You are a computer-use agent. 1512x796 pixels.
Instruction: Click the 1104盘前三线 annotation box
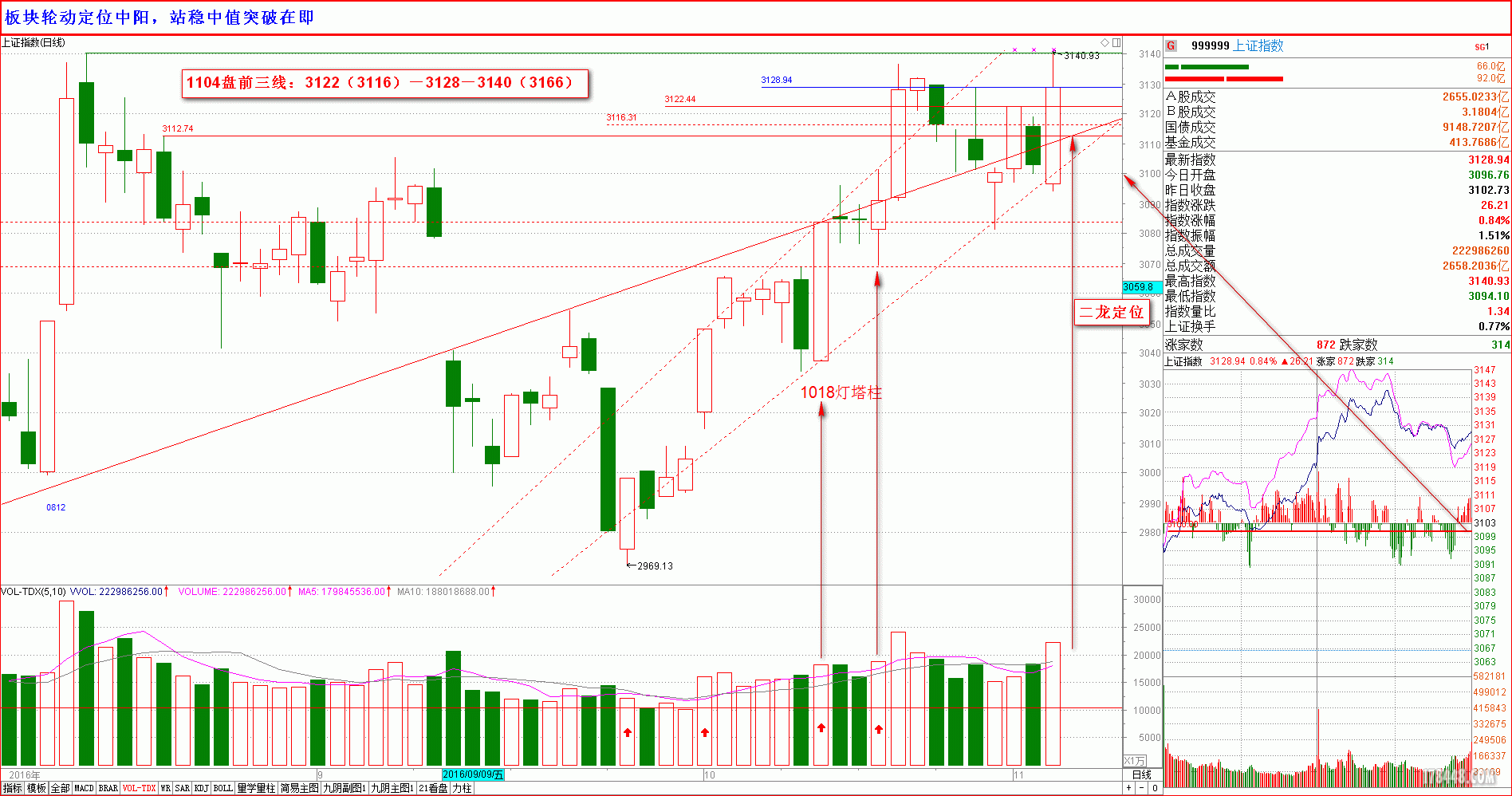click(x=385, y=83)
